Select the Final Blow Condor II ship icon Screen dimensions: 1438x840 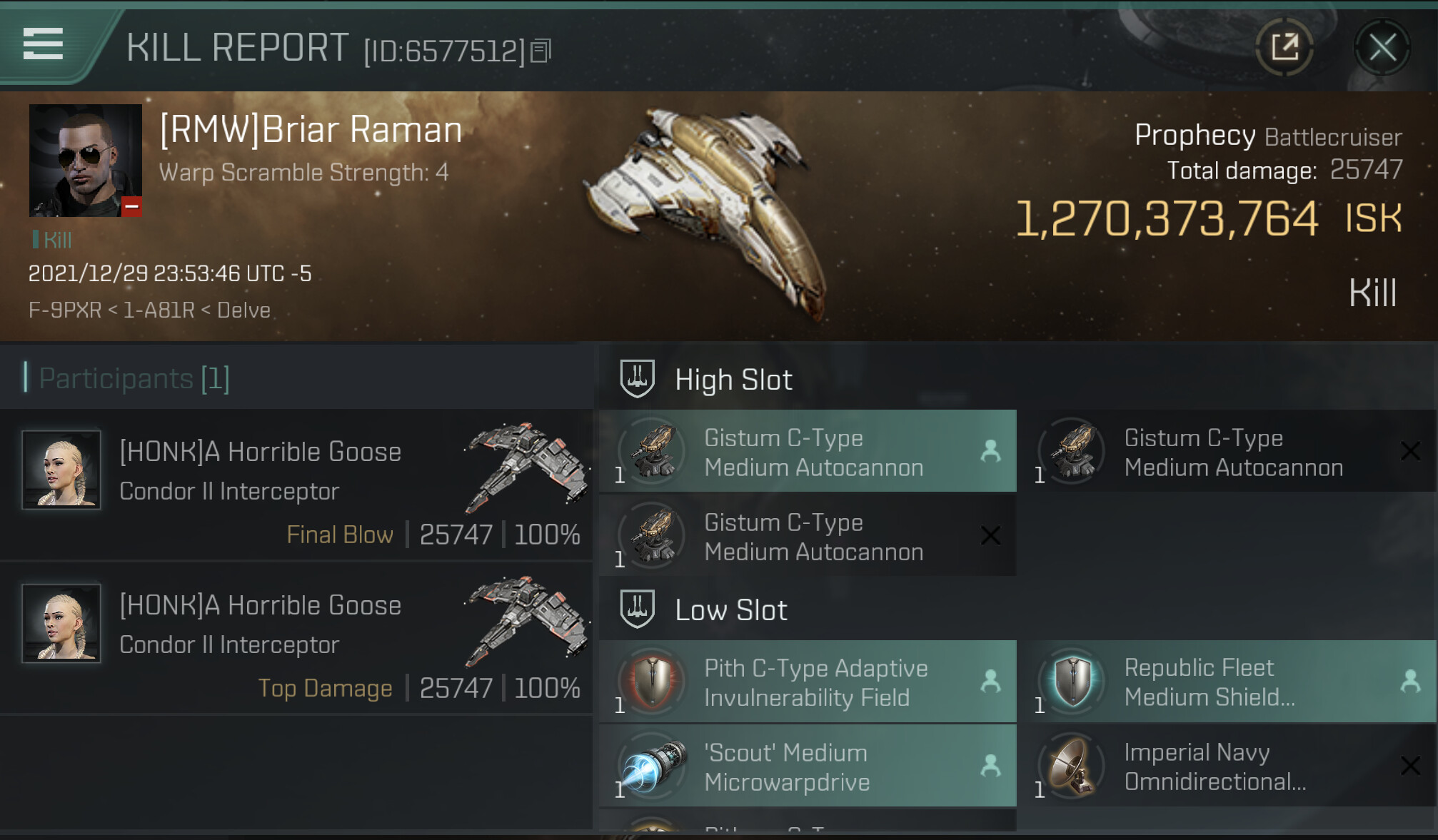pyautogui.click(x=527, y=467)
